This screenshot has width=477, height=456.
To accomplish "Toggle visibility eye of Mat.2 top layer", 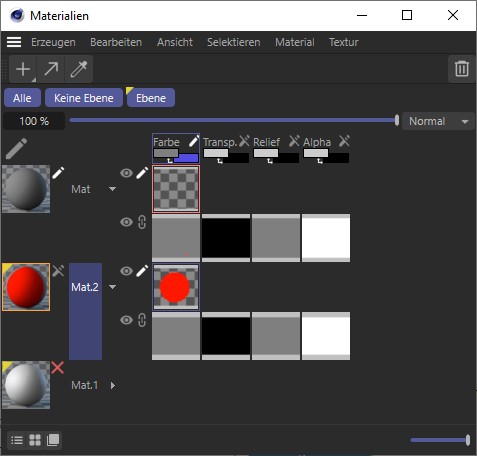I will click(126, 271).
